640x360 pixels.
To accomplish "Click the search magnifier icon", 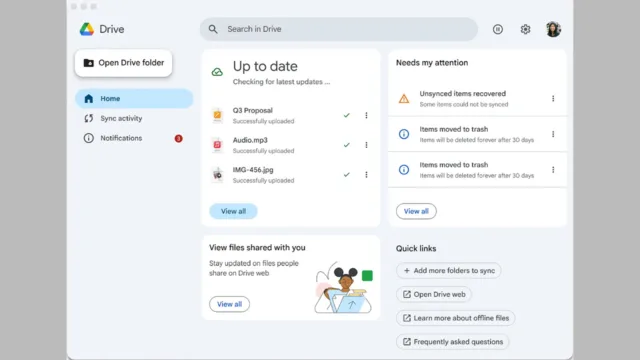I will tap(213, 29).
